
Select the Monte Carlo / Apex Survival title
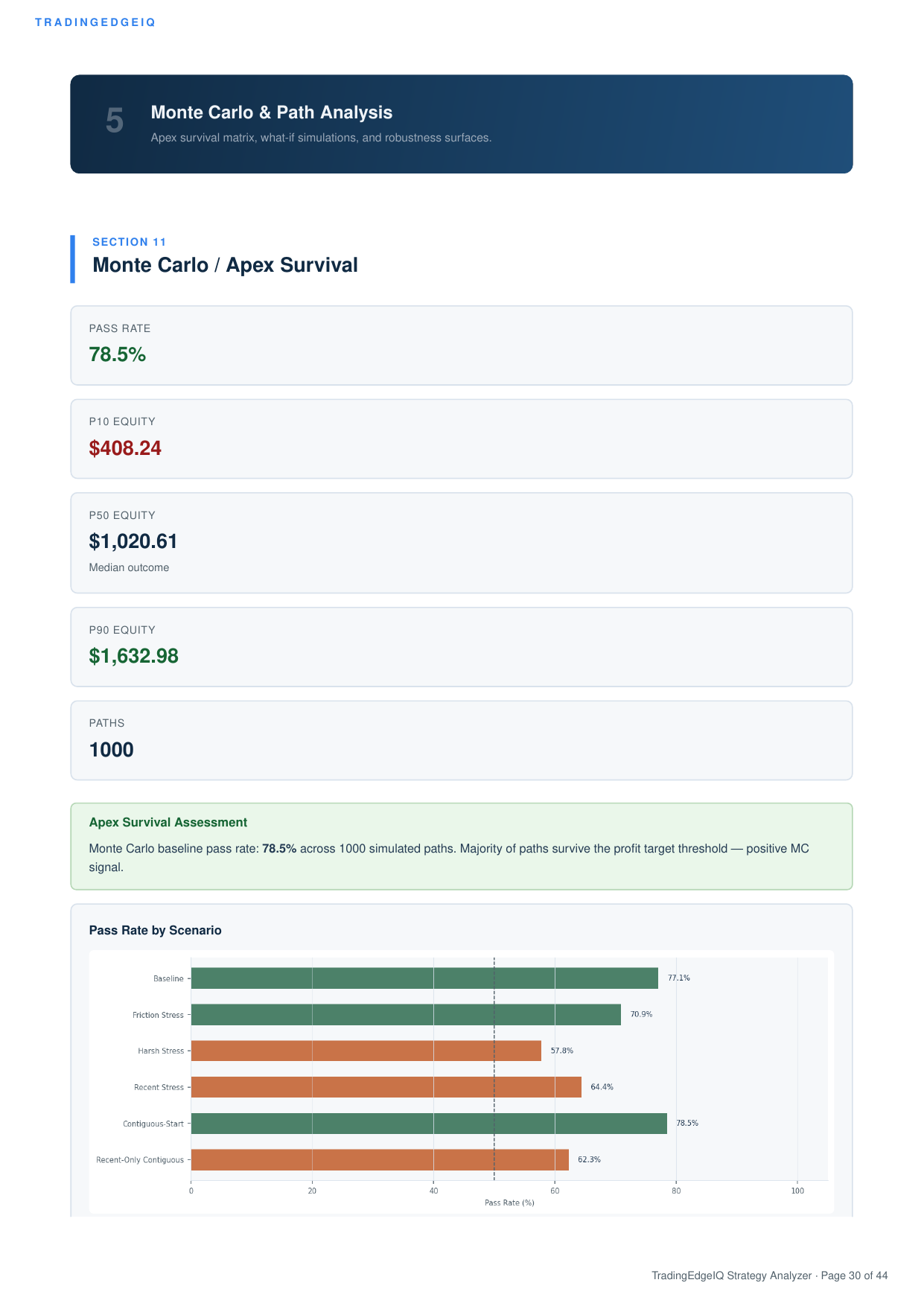point(225,265)
